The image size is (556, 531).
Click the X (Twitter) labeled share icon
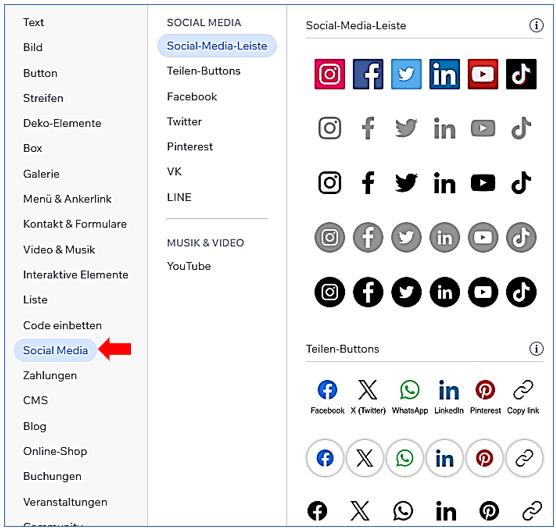(x=368, y=397)
